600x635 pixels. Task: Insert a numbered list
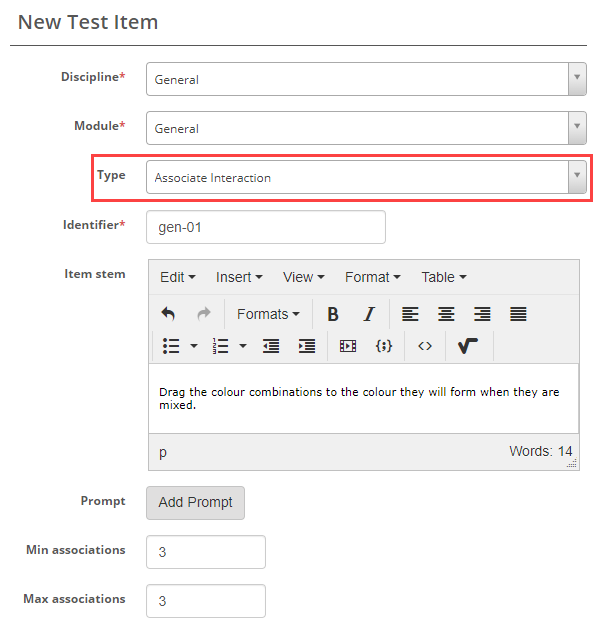coord(222,346)
